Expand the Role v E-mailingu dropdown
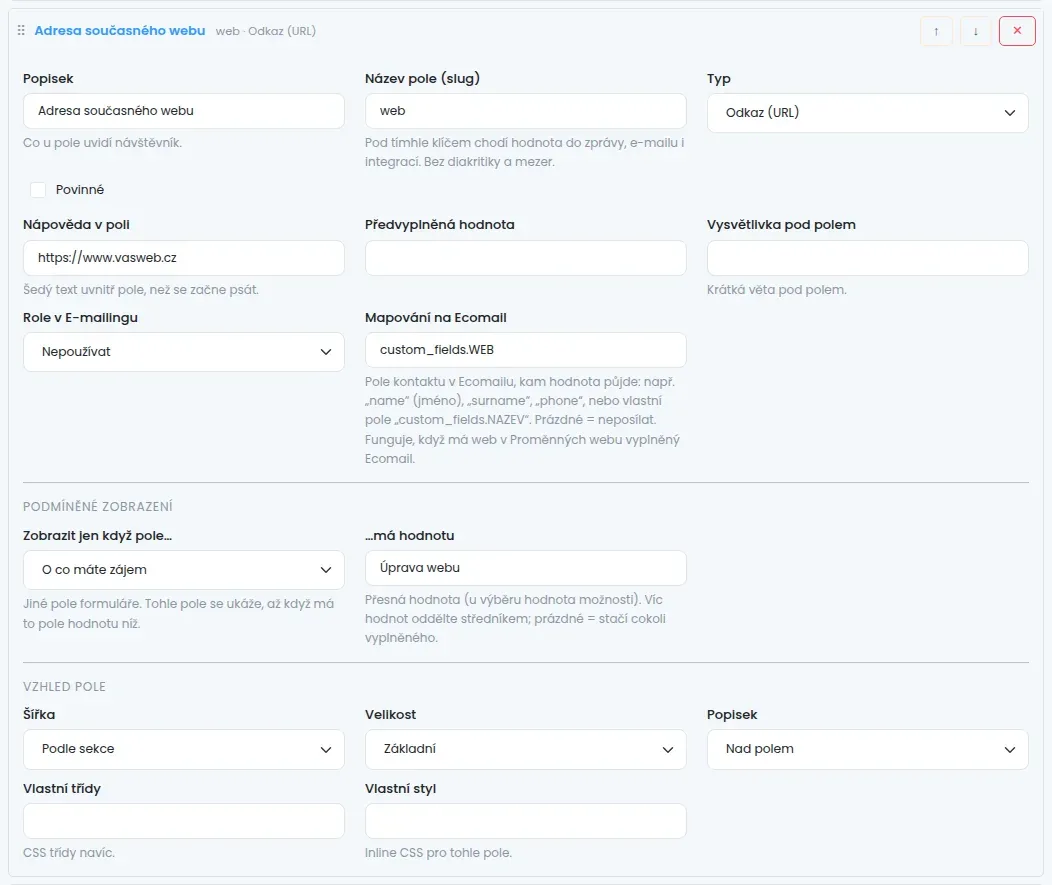 (x=184, y=352)
